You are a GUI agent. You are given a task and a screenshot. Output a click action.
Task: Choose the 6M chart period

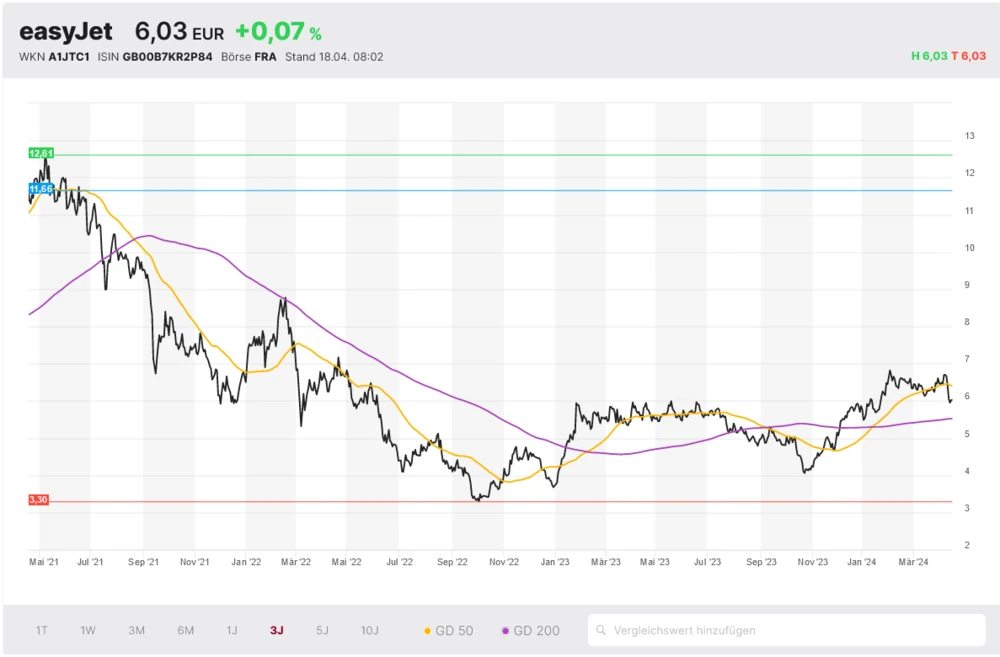(x=186, y=630)
